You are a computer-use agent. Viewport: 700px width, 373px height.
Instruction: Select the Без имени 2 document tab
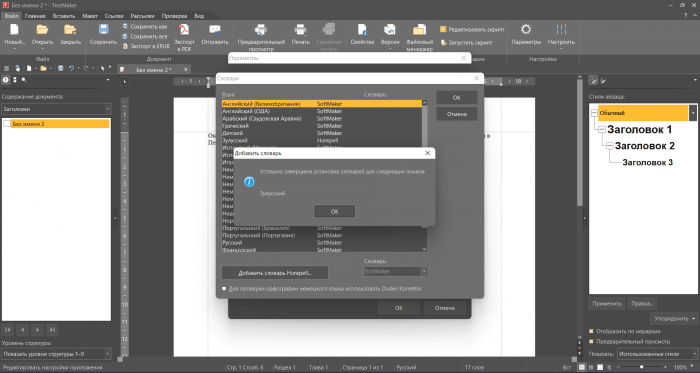coord(154,70)
